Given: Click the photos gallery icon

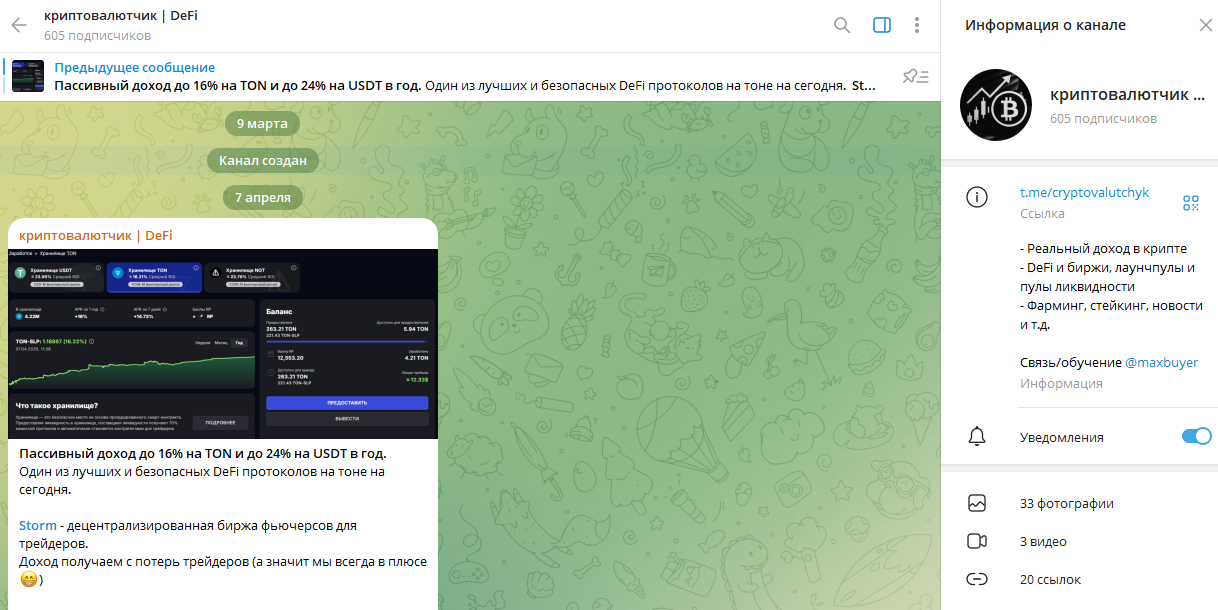Looking at the screenshot, I should coord(977,503).
